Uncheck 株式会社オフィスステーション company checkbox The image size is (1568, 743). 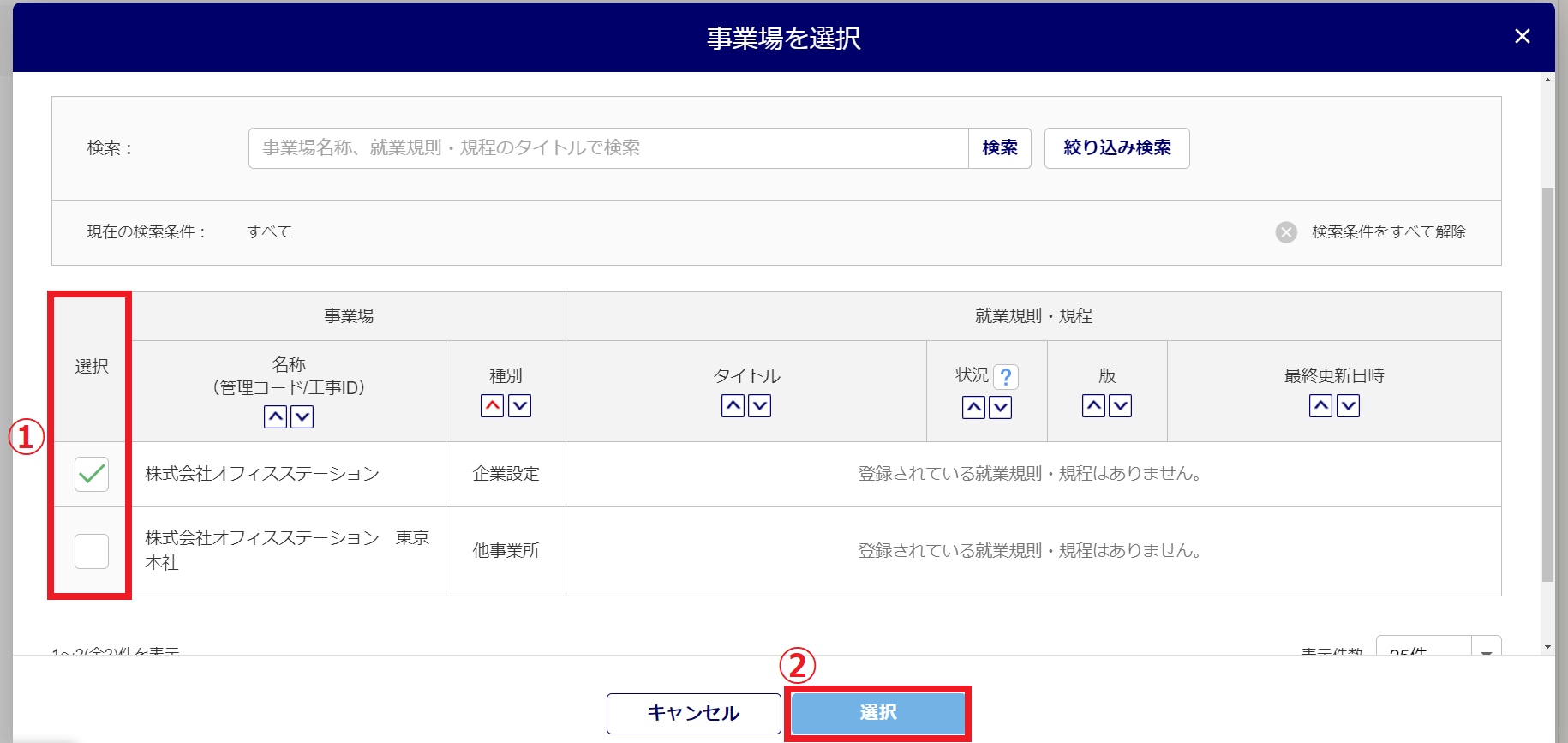point(92,474)
